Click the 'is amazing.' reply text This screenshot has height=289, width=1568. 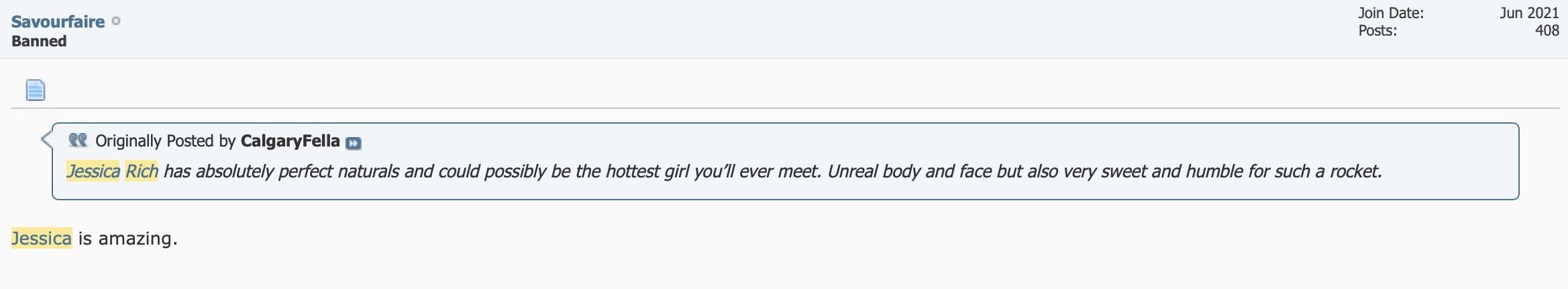pos(128,239)
